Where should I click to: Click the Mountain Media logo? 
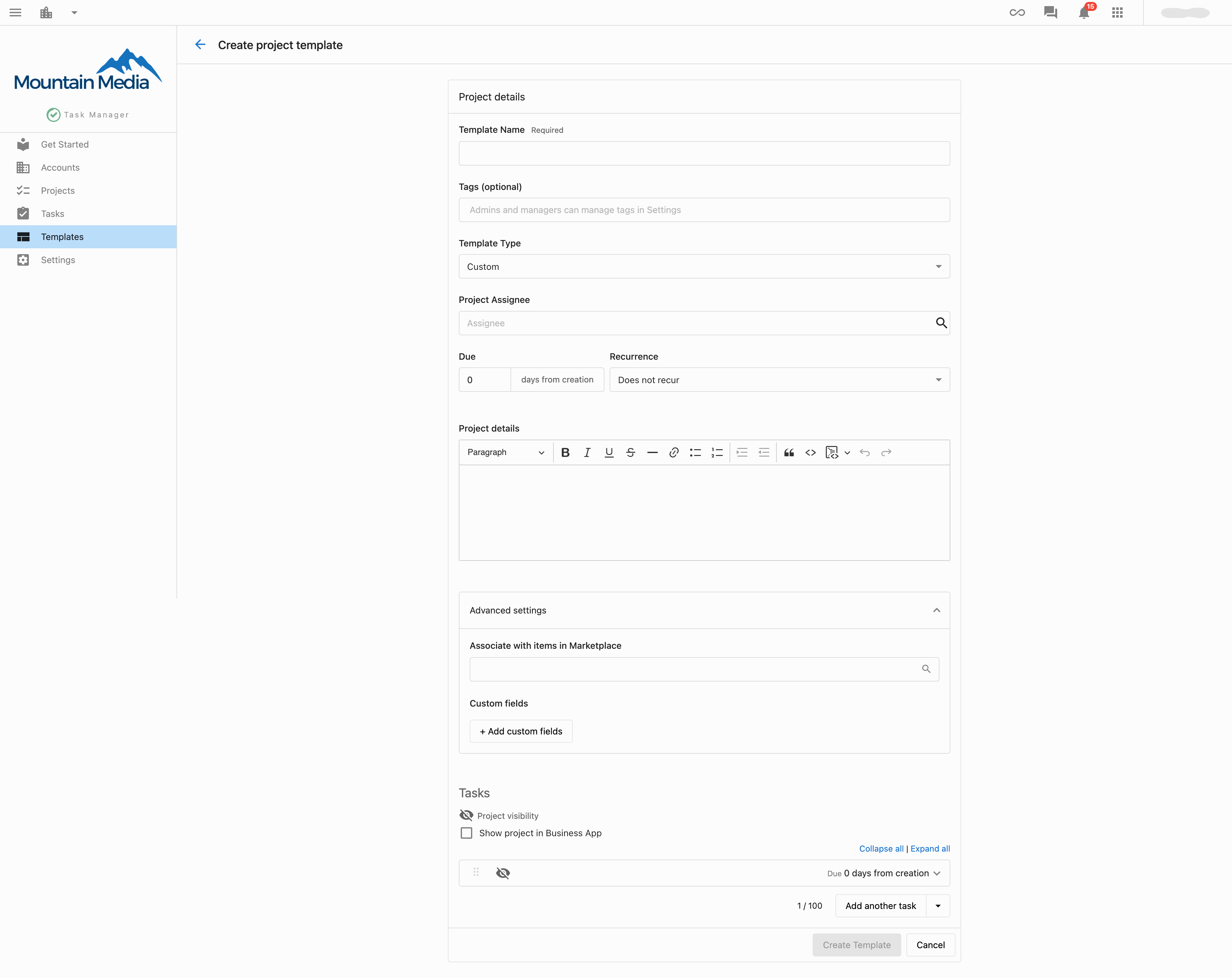[x=88, y=70]
